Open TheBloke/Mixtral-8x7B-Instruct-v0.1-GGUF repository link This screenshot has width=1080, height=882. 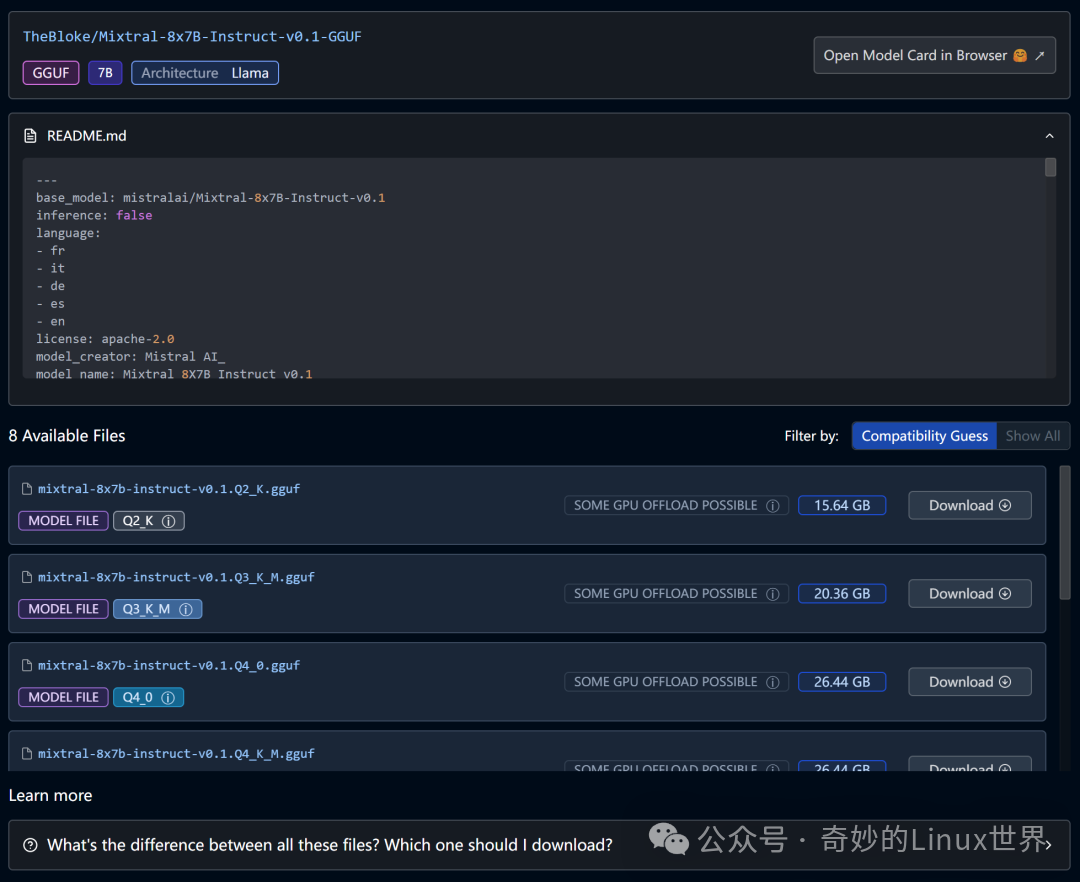point(192,36)
